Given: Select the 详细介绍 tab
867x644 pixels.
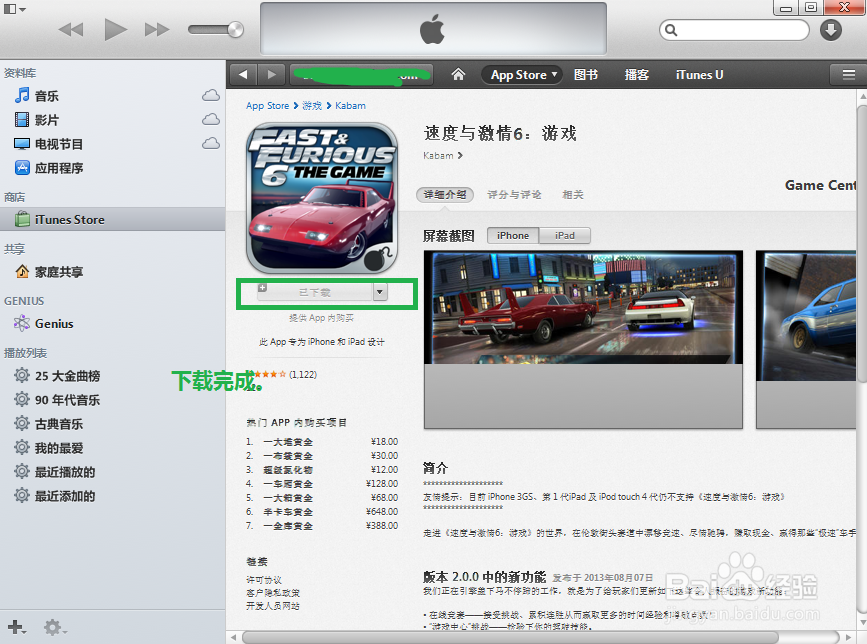Looking at the screenshot, I should 445,195.
